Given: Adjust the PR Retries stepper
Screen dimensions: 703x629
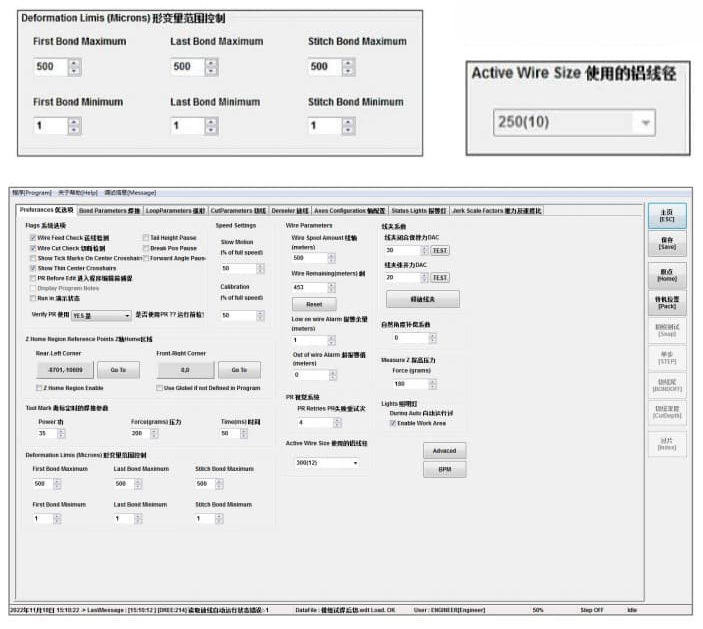Looking at the screenshot, I should [x=337, y=422].
